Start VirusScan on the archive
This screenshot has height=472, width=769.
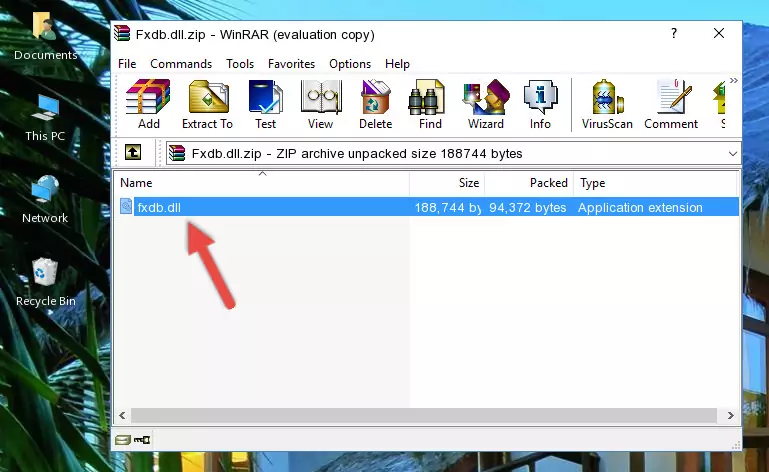pyautogui.click(x=607, y=105)
